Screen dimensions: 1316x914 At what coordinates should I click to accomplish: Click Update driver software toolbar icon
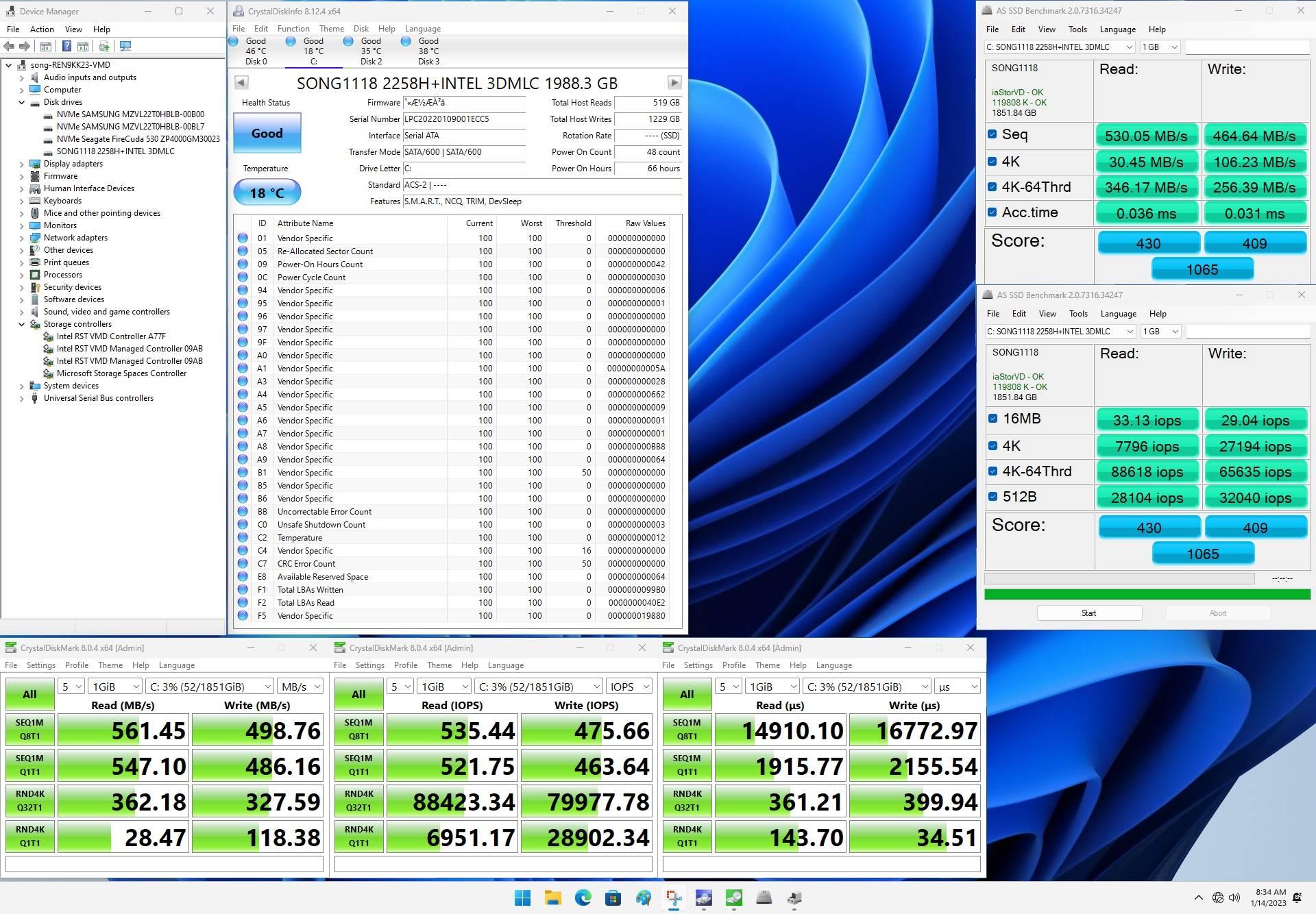tap(103, 46)
